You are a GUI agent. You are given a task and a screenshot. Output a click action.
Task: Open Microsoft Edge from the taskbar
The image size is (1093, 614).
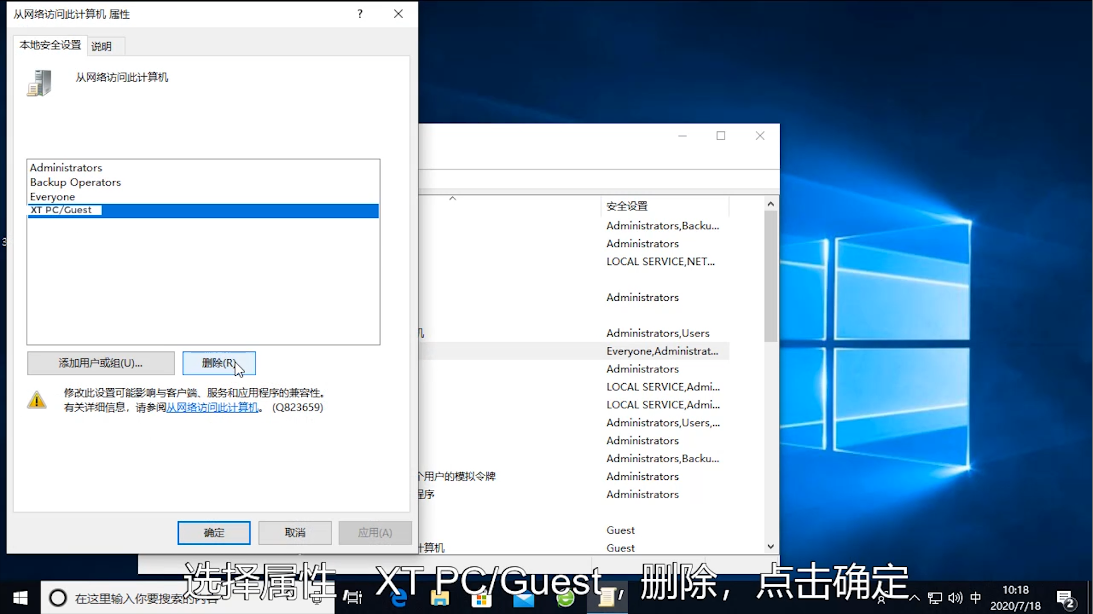[398, 598]
